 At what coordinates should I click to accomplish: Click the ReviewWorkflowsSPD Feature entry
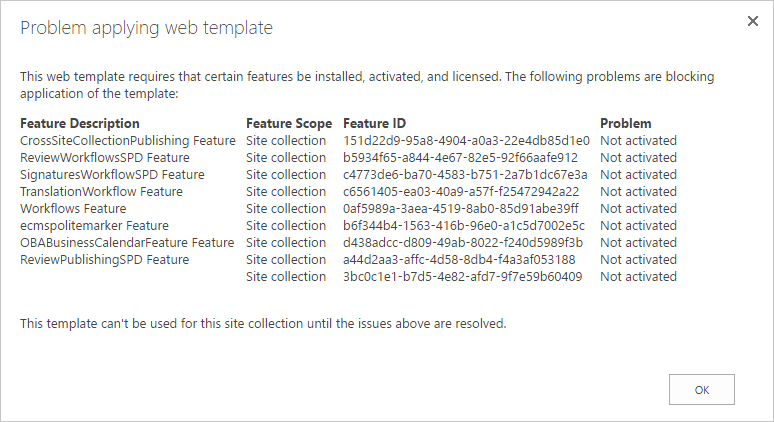point(104,158)
